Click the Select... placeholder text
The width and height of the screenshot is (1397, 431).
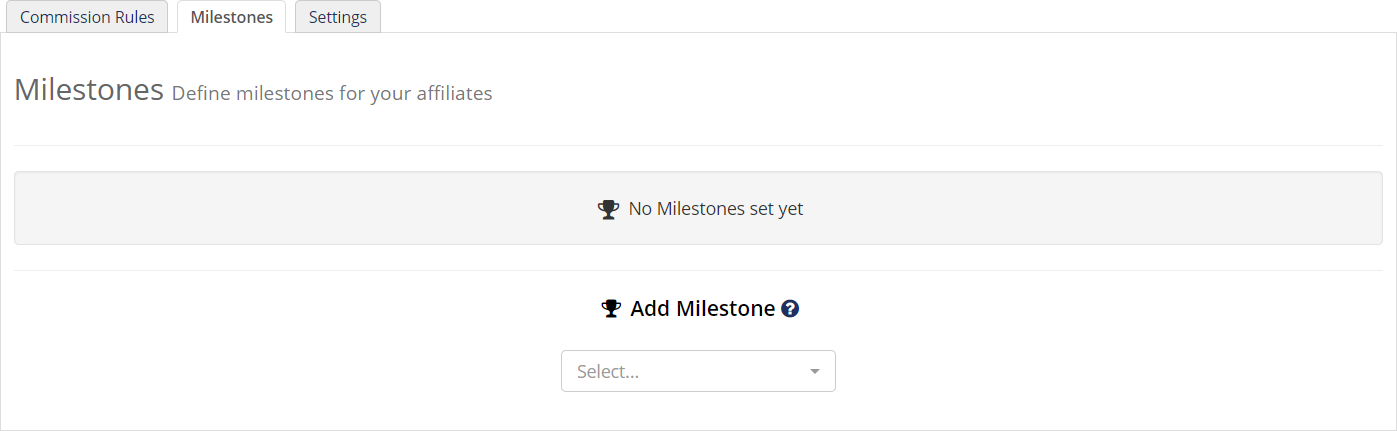point(608,372)
